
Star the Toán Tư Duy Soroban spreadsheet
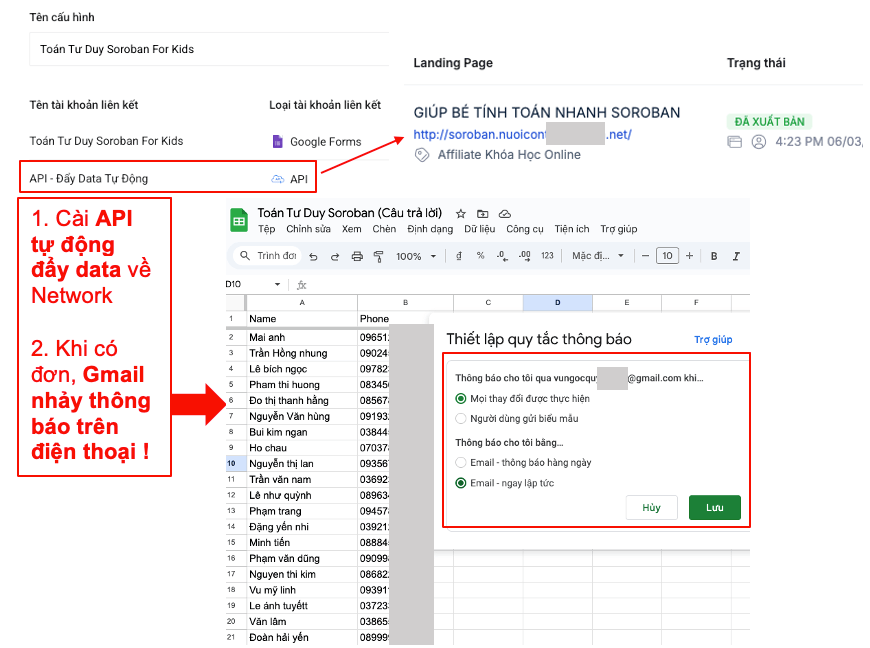click(x=461, y=214)
